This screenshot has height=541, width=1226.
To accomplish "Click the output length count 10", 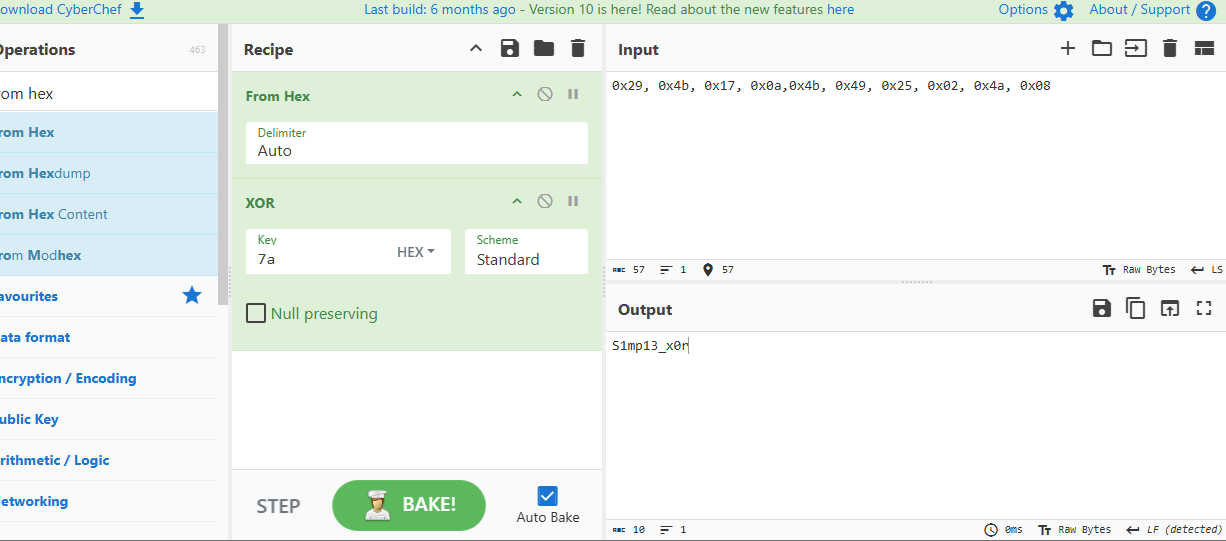I will tap(629, 530).
